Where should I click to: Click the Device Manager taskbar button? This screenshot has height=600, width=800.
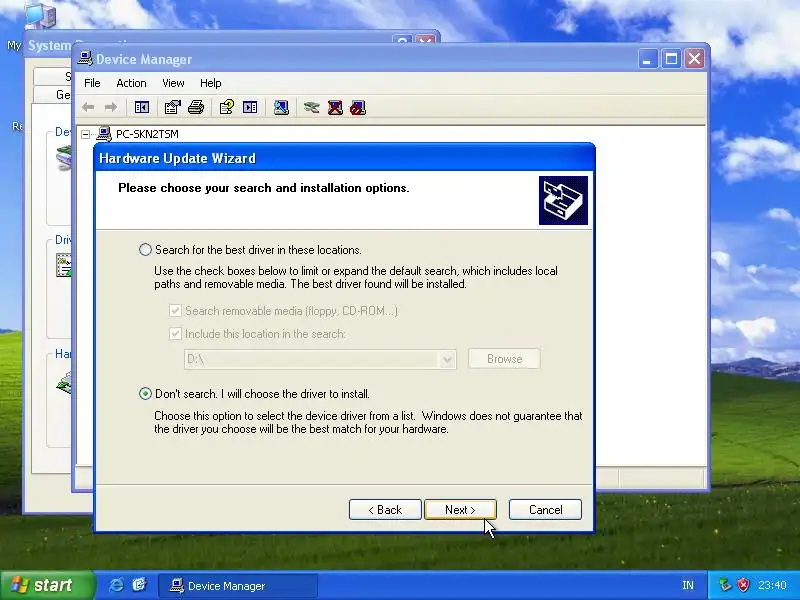pos(238,586)
